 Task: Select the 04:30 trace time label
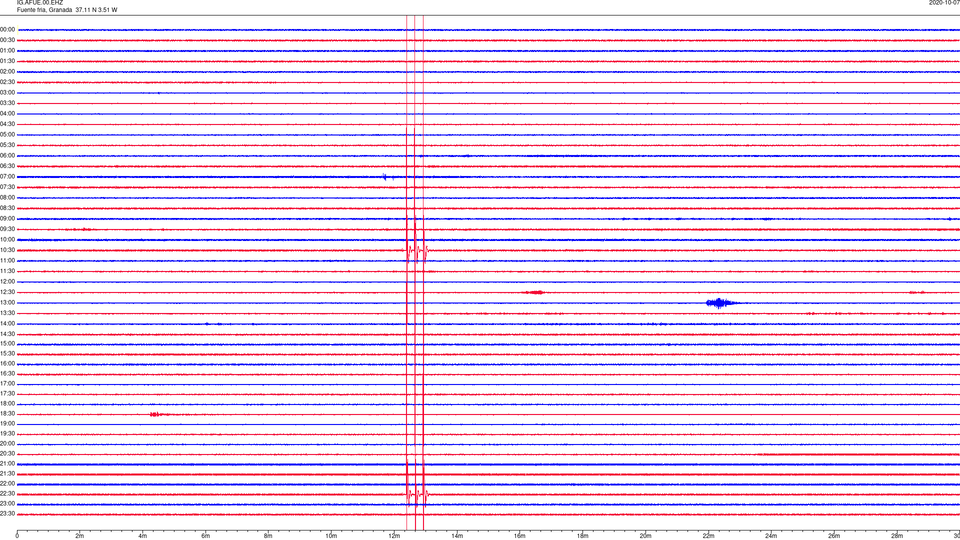[7, 124]
